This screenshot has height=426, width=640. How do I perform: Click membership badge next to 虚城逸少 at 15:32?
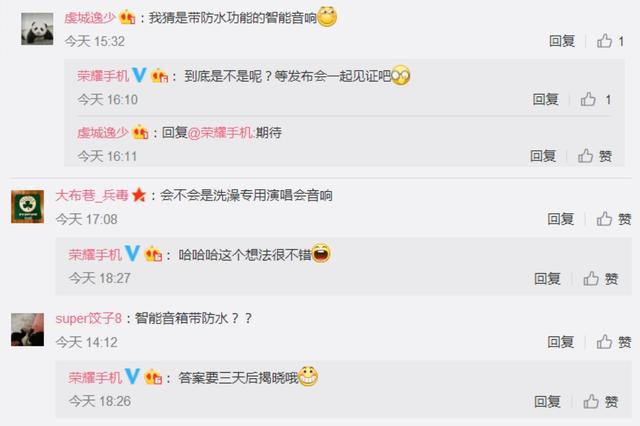127,17
